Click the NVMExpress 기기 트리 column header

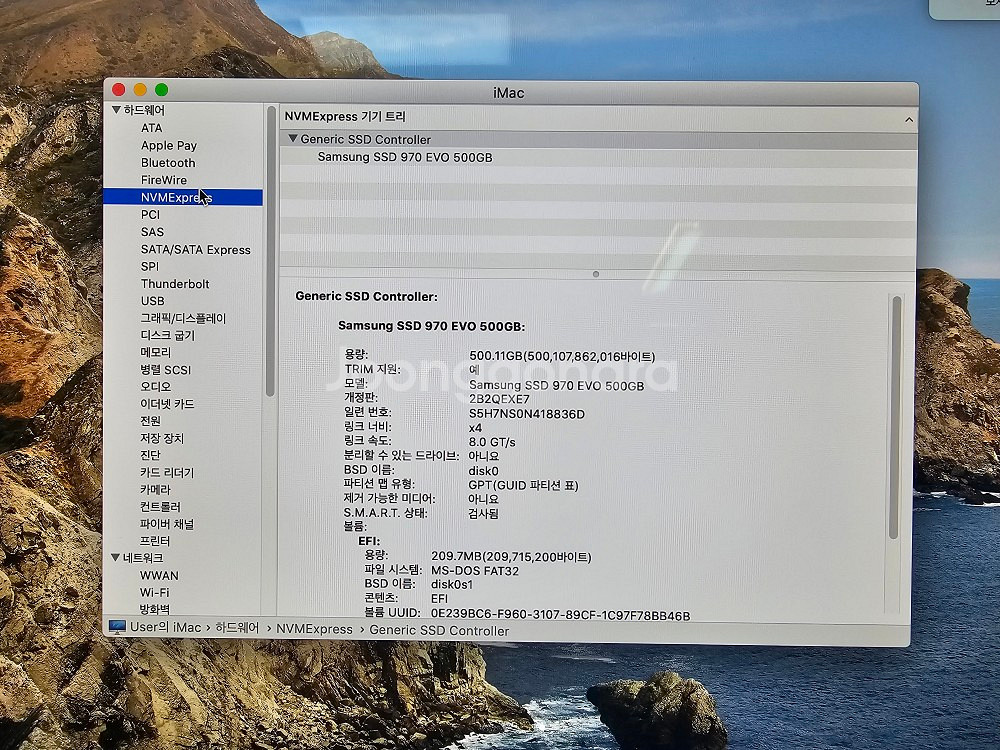[345, 117]
